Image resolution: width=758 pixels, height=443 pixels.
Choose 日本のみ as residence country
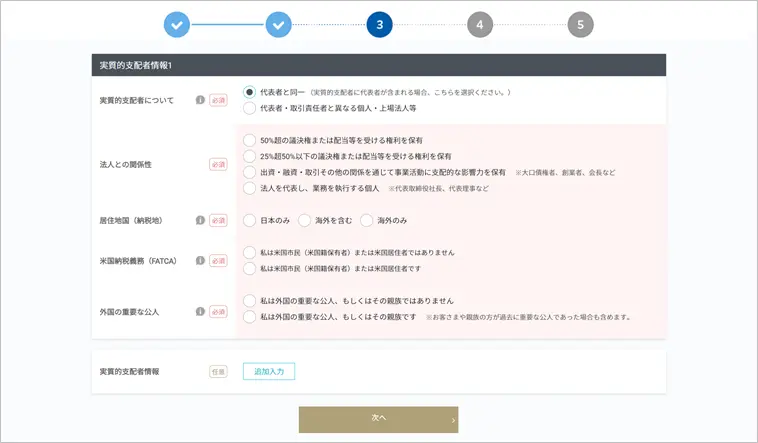tap(250, 220)
